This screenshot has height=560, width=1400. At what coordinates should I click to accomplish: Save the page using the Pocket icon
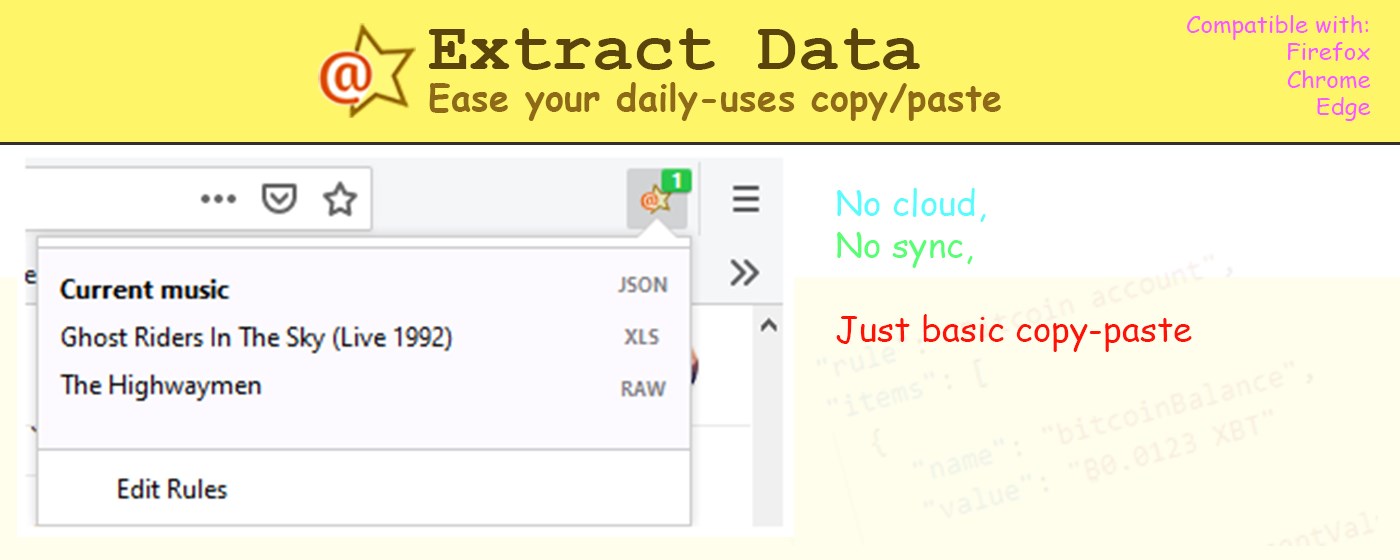click(x=279, y=200)
